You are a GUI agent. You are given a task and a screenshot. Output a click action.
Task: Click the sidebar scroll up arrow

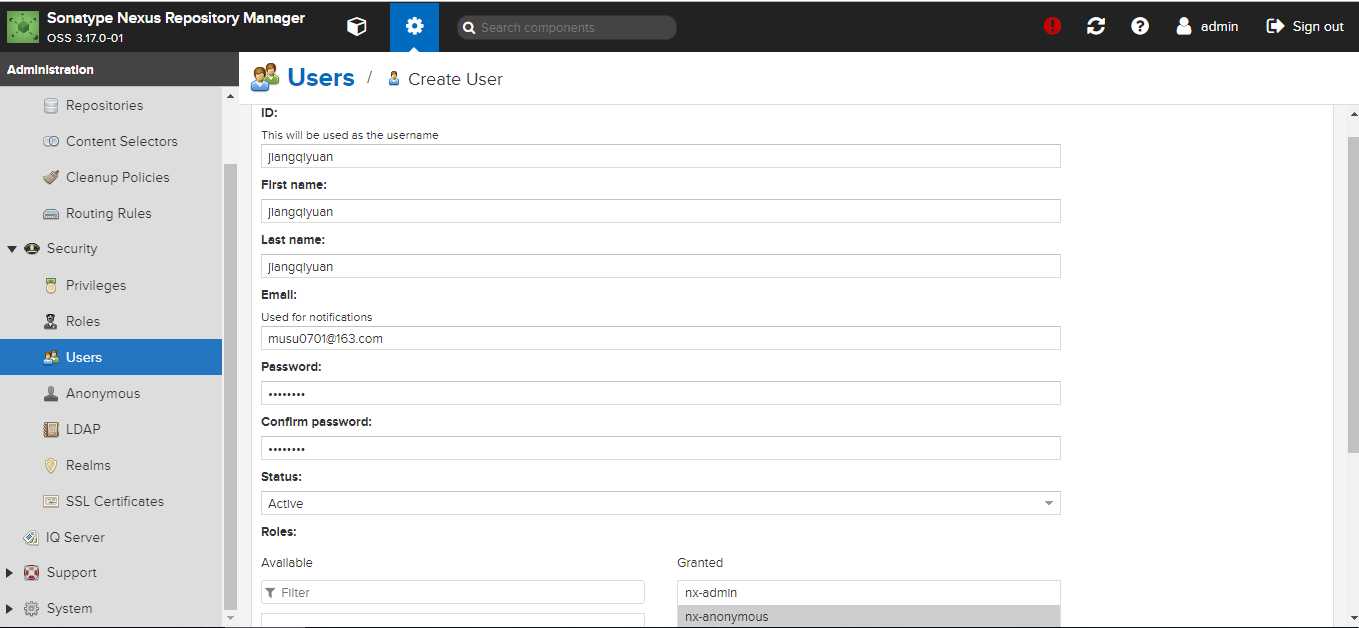point(230,97)
